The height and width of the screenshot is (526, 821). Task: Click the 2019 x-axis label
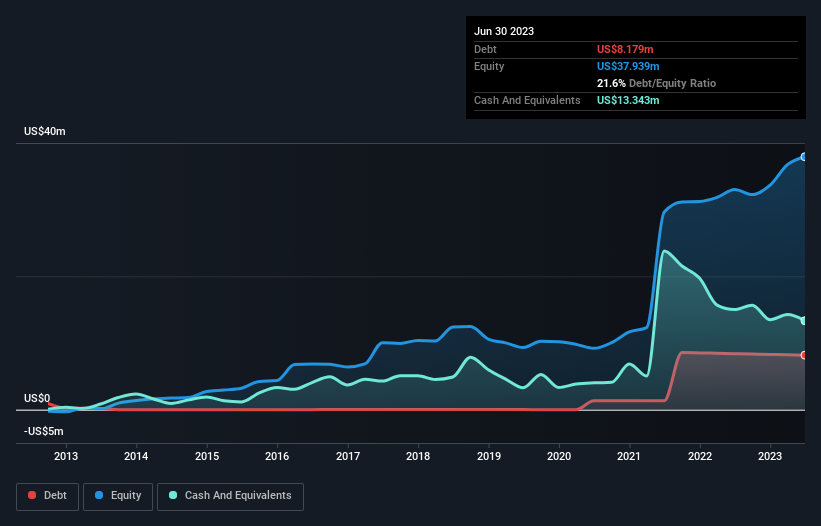tap(489, 456)
